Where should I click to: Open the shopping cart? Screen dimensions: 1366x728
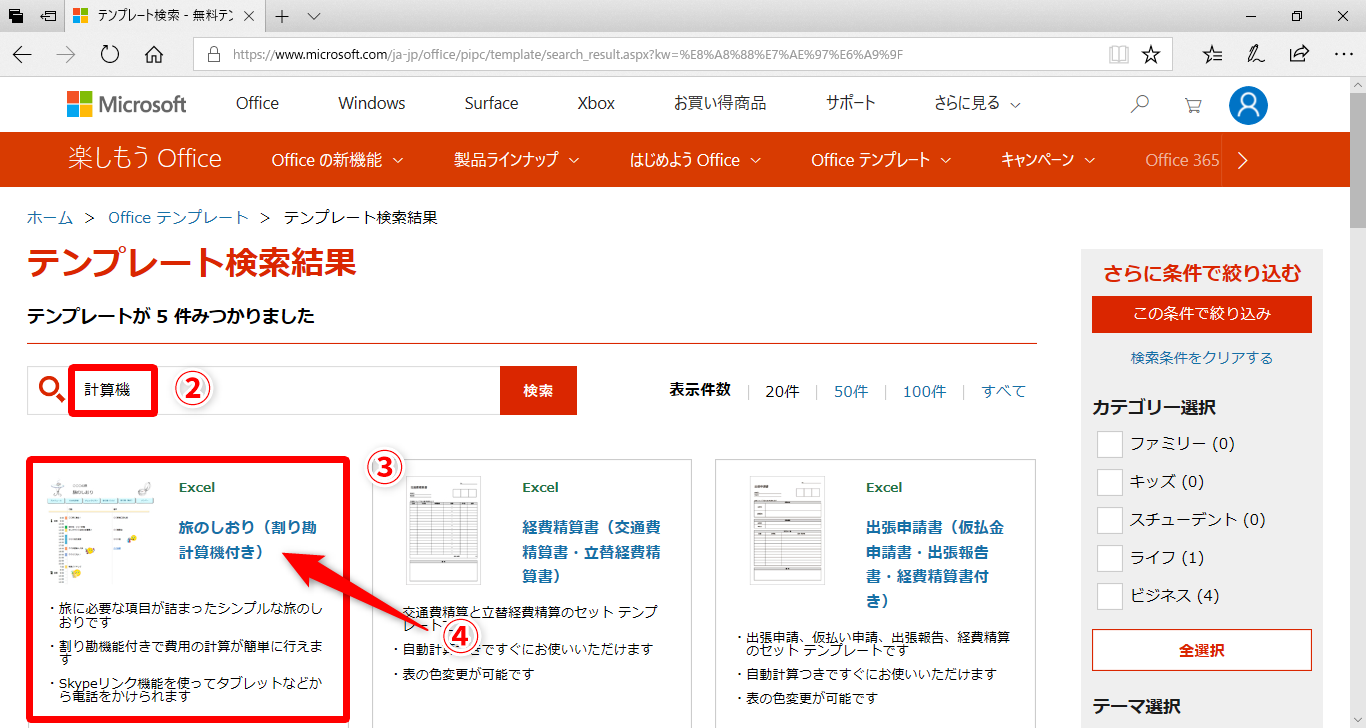pos(1192,104)
